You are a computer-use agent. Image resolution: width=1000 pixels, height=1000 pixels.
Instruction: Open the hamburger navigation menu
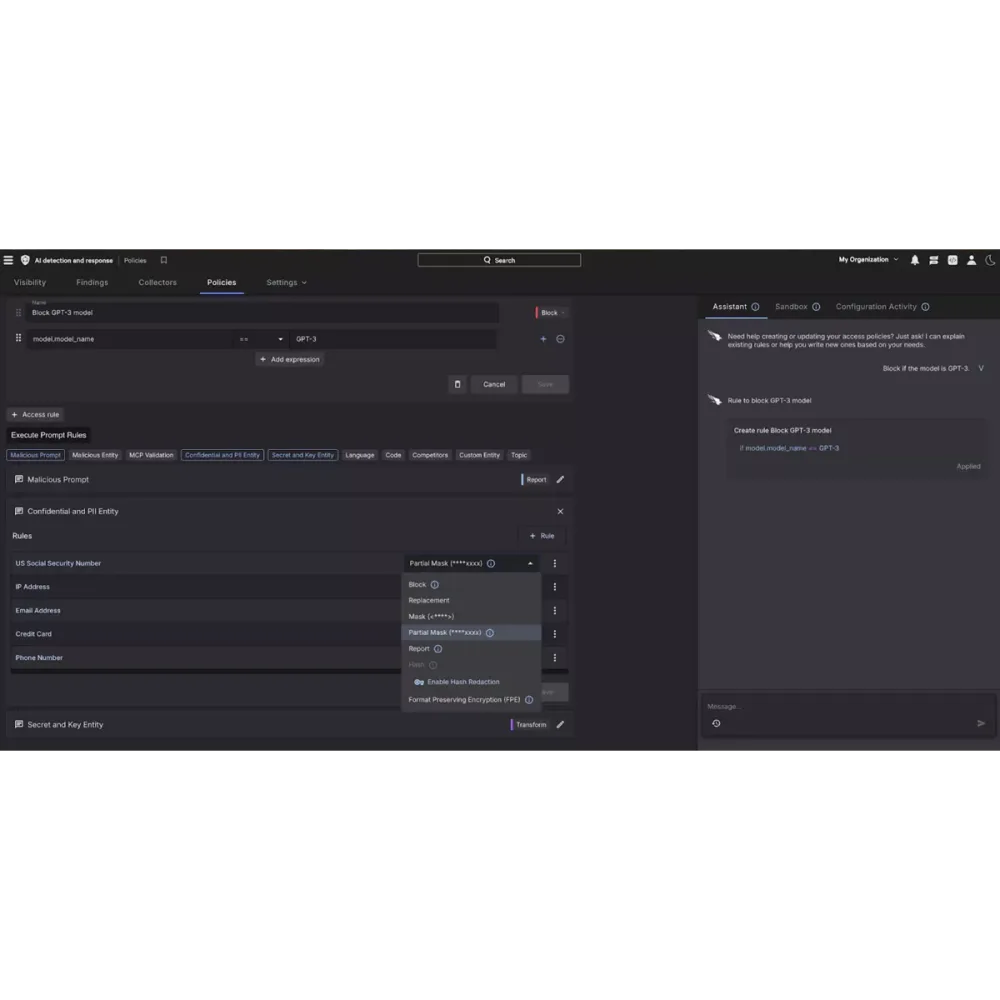[x=8, y=260]
